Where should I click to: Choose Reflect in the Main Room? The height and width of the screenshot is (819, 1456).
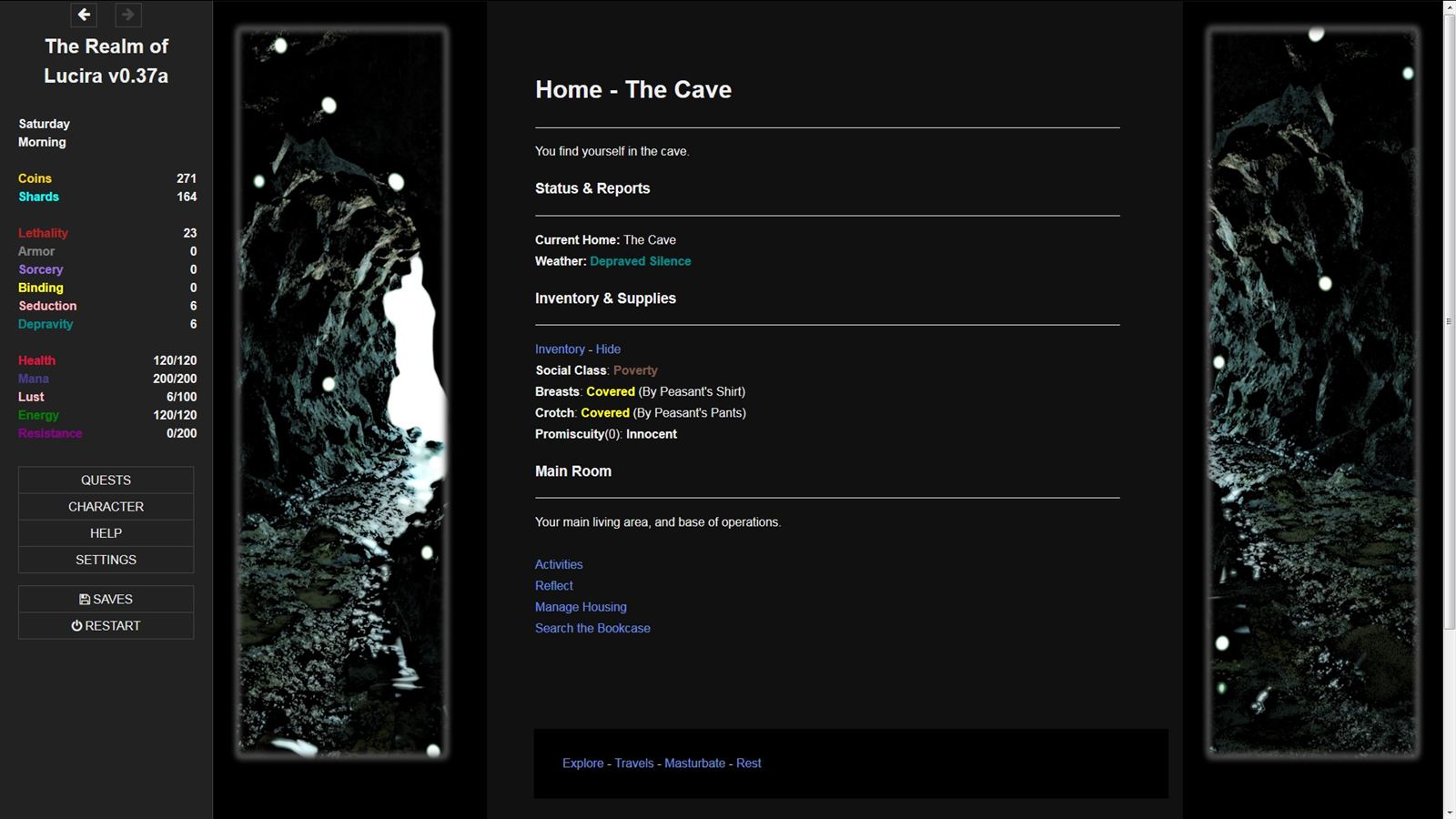pyautogui.click(x=553, y=585)
